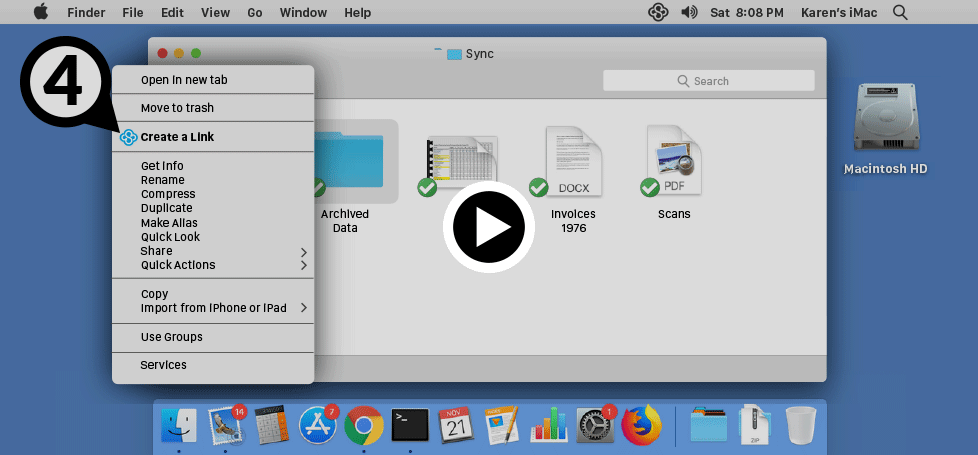The image size is (978, 455).
Task: Open Firefox from the dock
Action: click(x=641, y=425)
